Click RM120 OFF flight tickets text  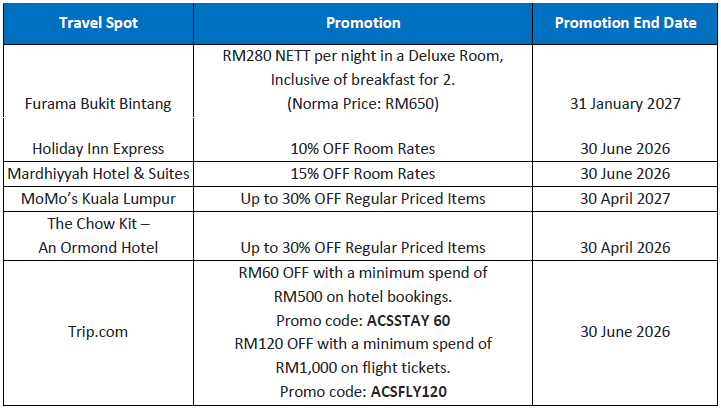[363, 356]
